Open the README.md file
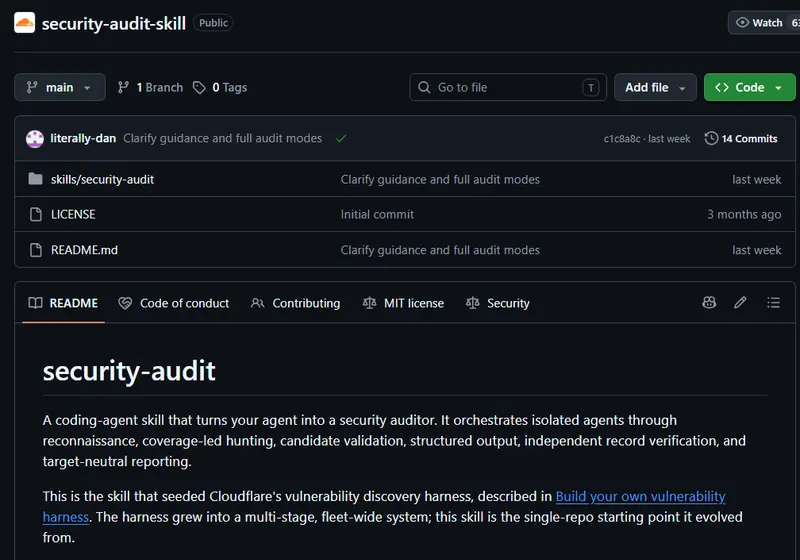The image size is (800, 560). click(84, 250)
